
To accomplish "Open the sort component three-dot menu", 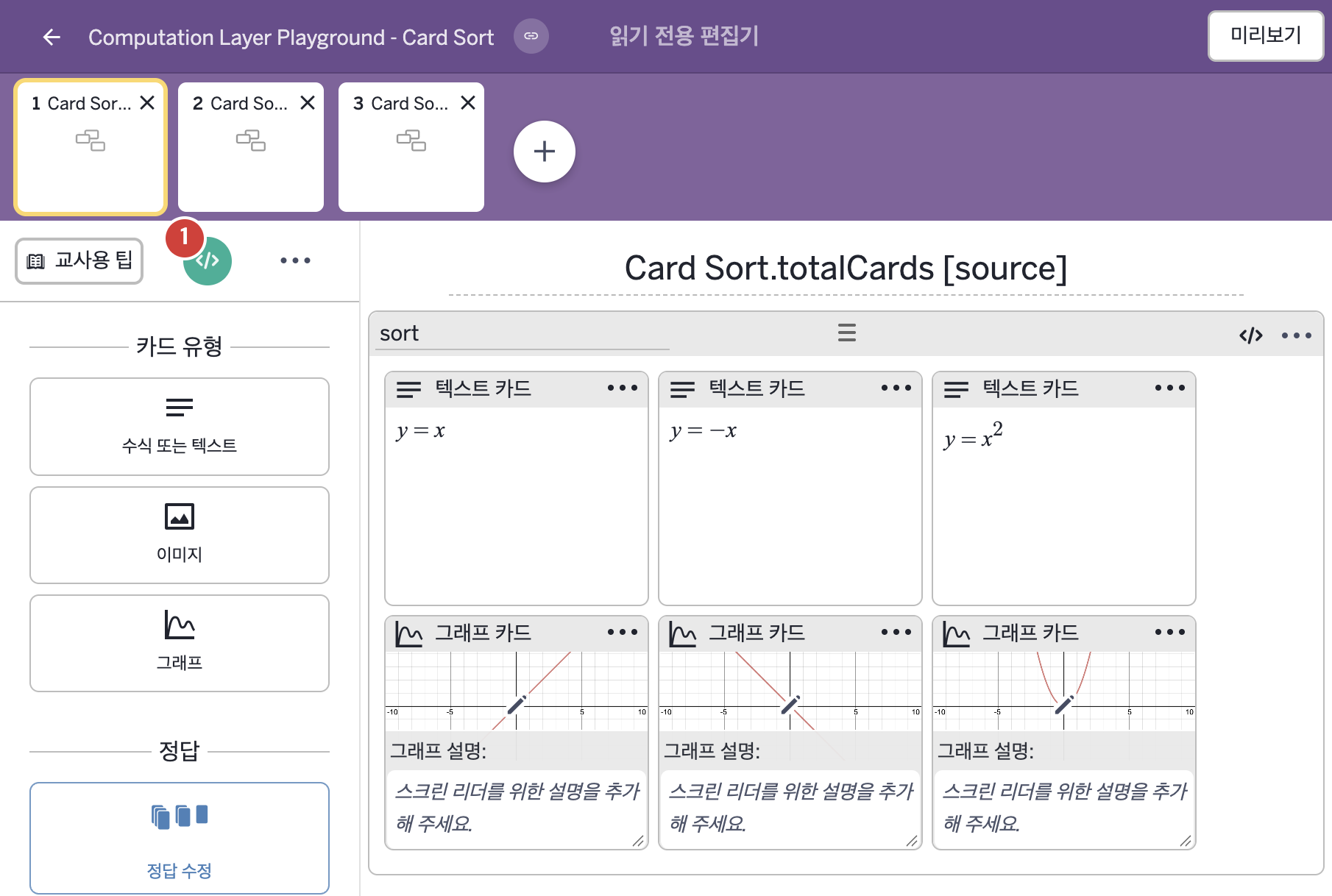I will point(1297,335).
